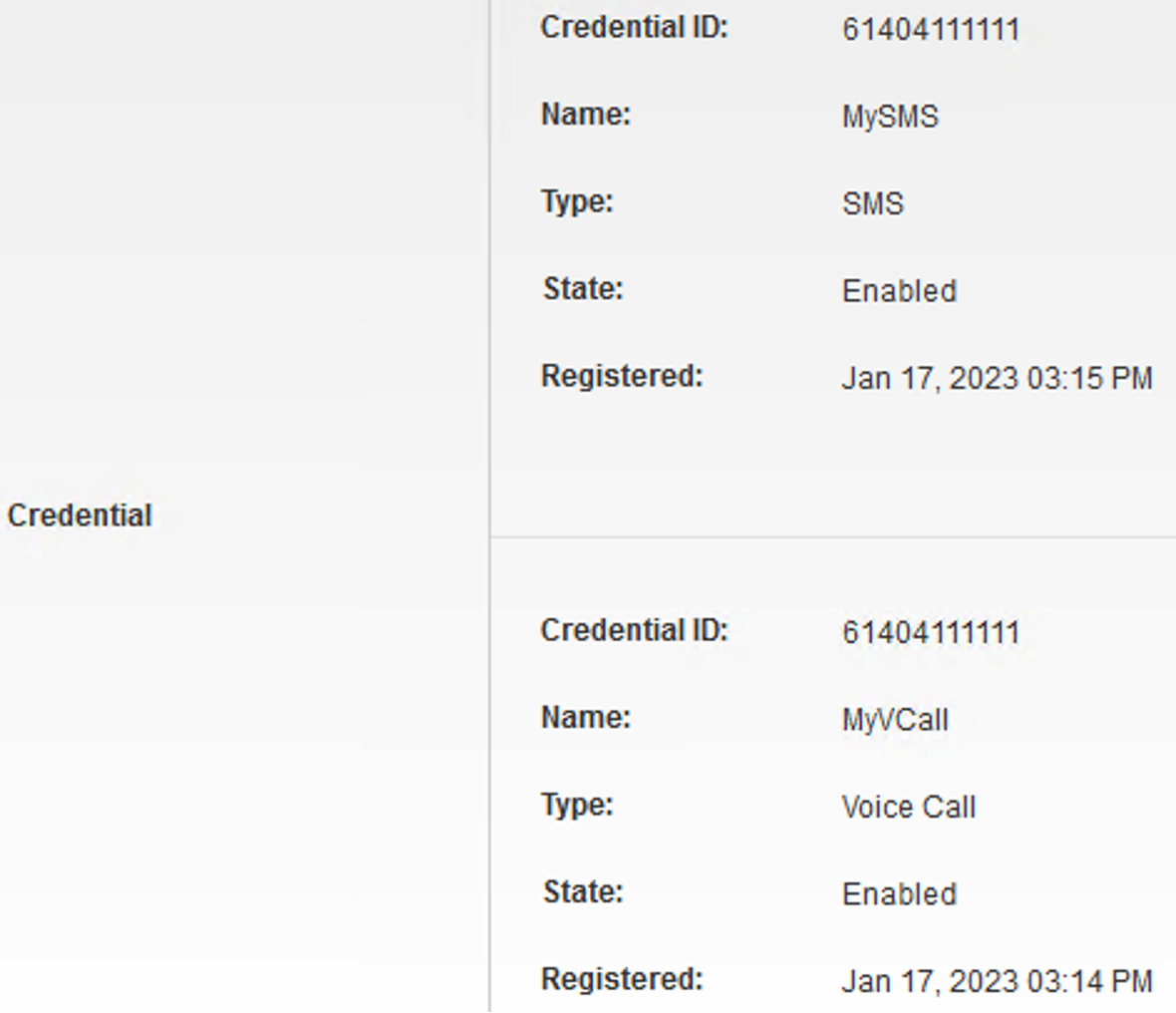The image size is (1176, 1013).
Task: Select the Credential ID number above MySMS
Action: coord(931,29)
